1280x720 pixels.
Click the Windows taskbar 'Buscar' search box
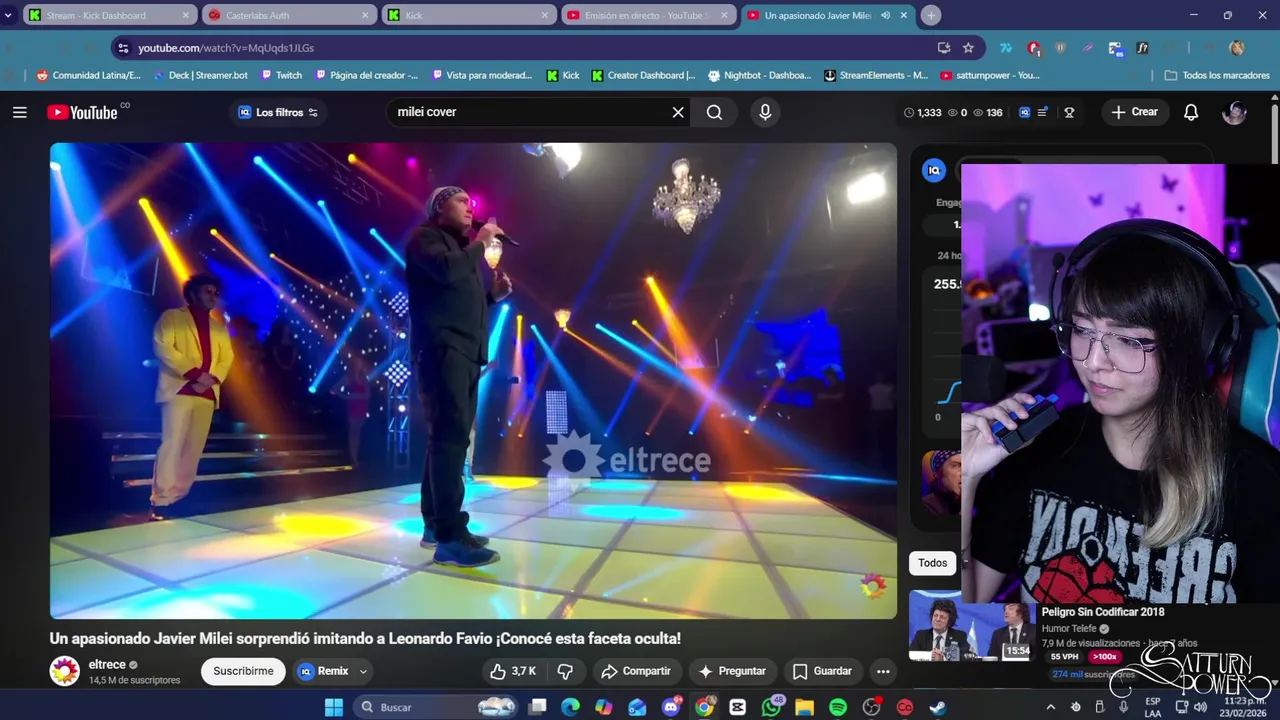pyautogui.click(x=436, y=707)
